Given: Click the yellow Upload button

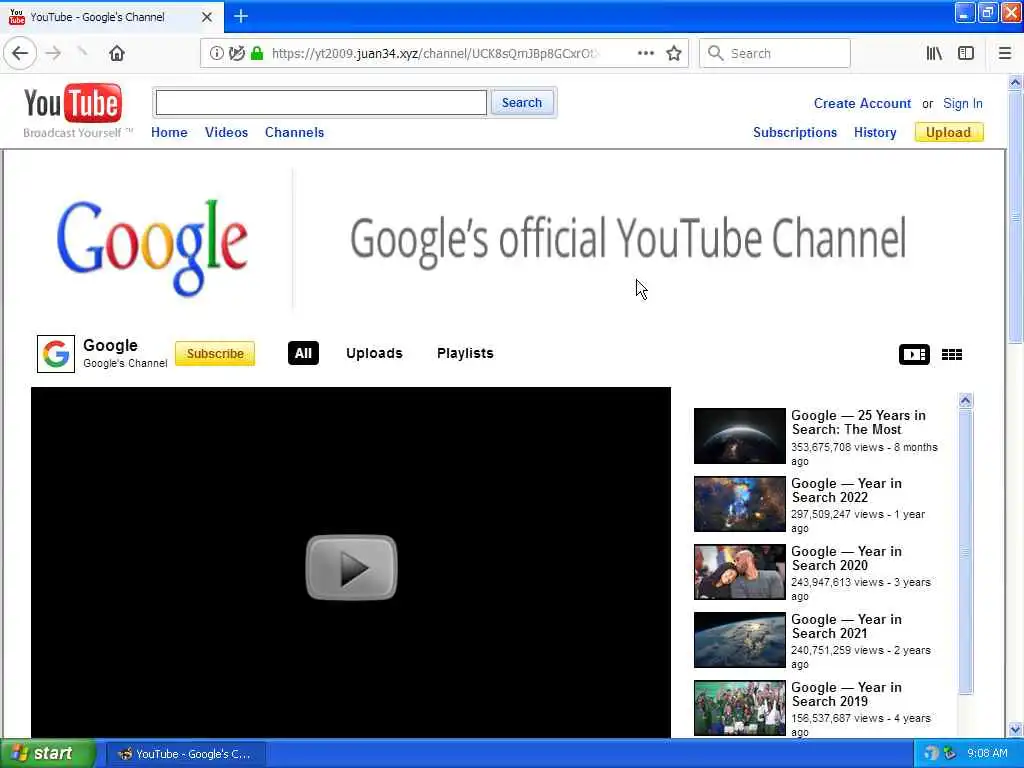Looking at the screenshot, I should [948, 133].
